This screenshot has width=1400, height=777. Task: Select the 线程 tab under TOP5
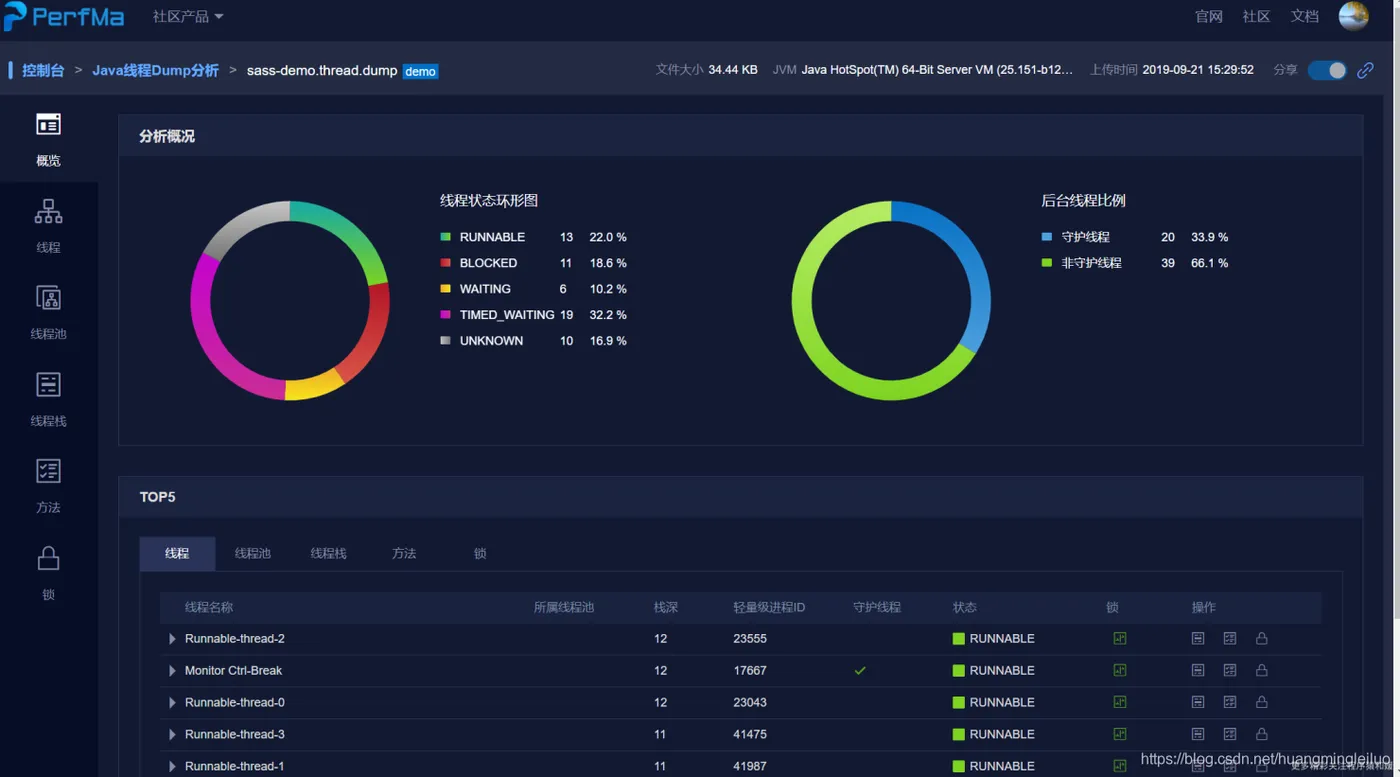click(177, 553)
